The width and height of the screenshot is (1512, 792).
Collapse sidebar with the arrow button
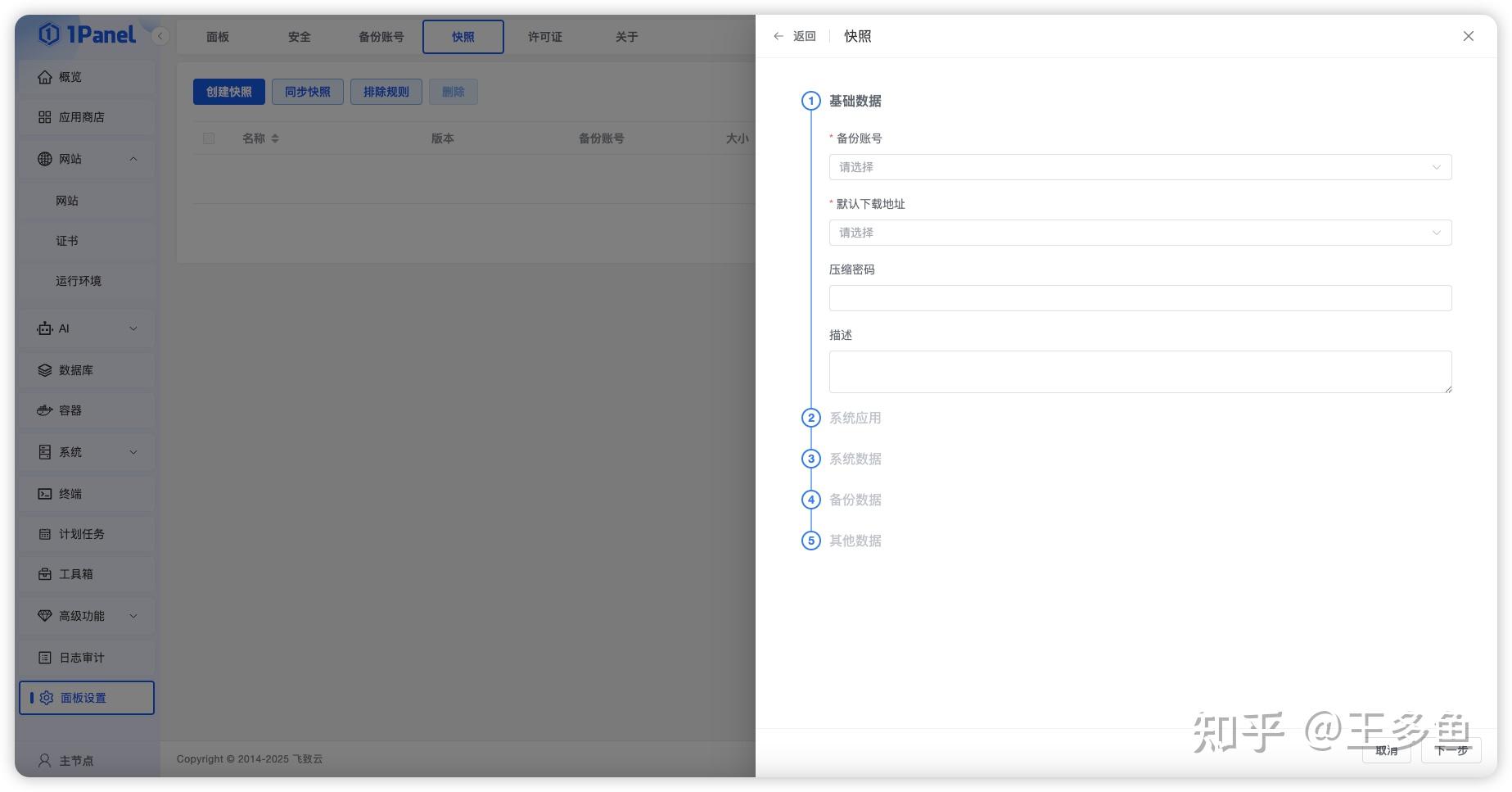coord(160,36)
